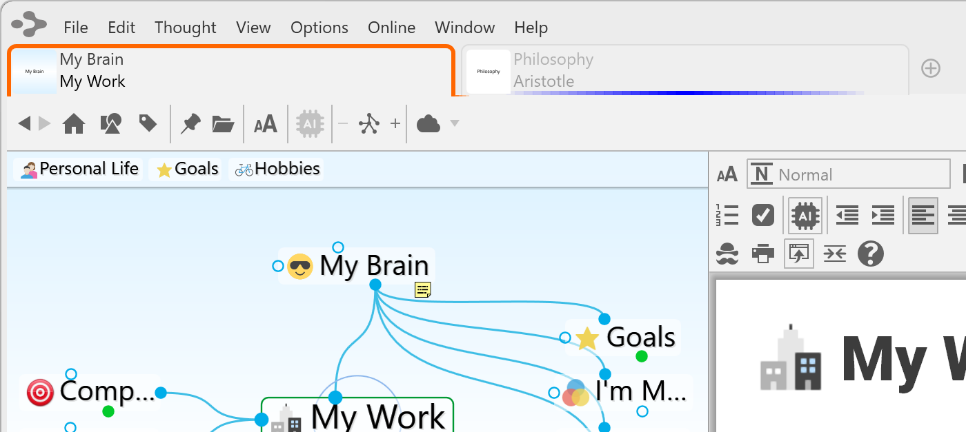966x432 pixels.
Task: Open the Normal paragraph style dropdown
Action: (849, 174)
